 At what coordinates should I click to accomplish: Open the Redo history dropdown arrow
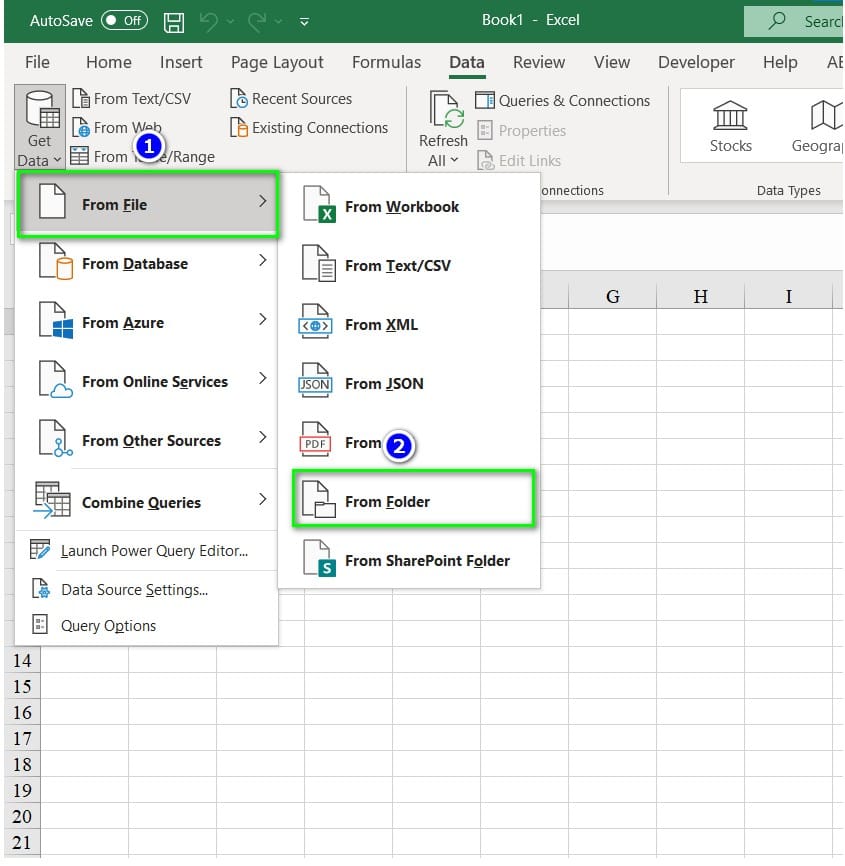[x=279, y=22]
